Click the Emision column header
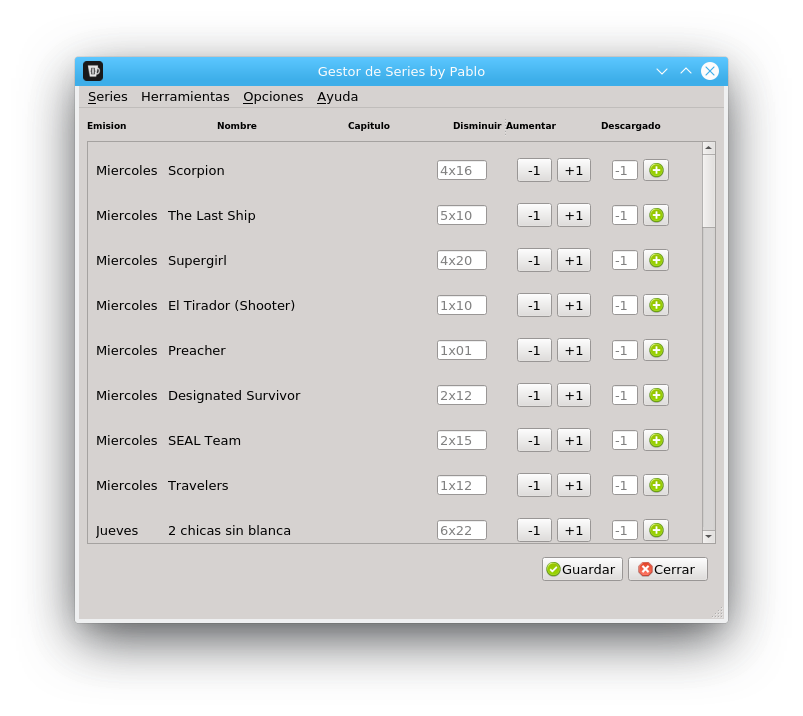The height and width of the screenshot is (716, 803). [x=107, y=126]
